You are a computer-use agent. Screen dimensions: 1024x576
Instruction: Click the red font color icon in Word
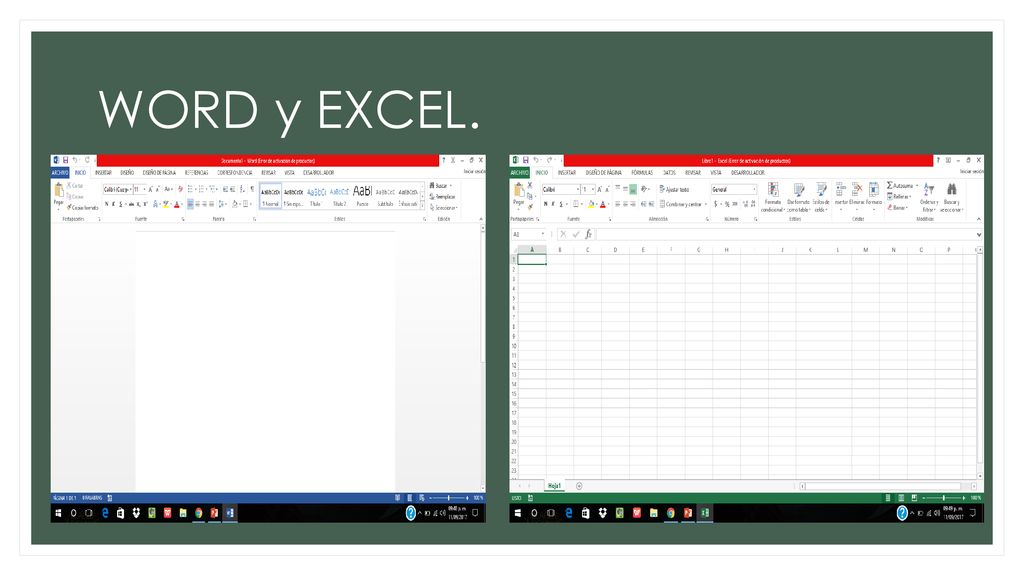tap(176, 204)
